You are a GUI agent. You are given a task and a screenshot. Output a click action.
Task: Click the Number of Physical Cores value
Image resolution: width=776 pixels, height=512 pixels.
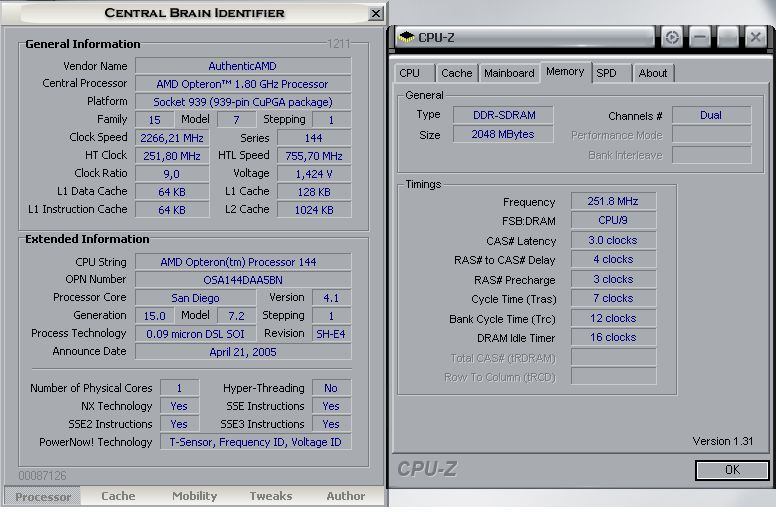coord(180,388)
